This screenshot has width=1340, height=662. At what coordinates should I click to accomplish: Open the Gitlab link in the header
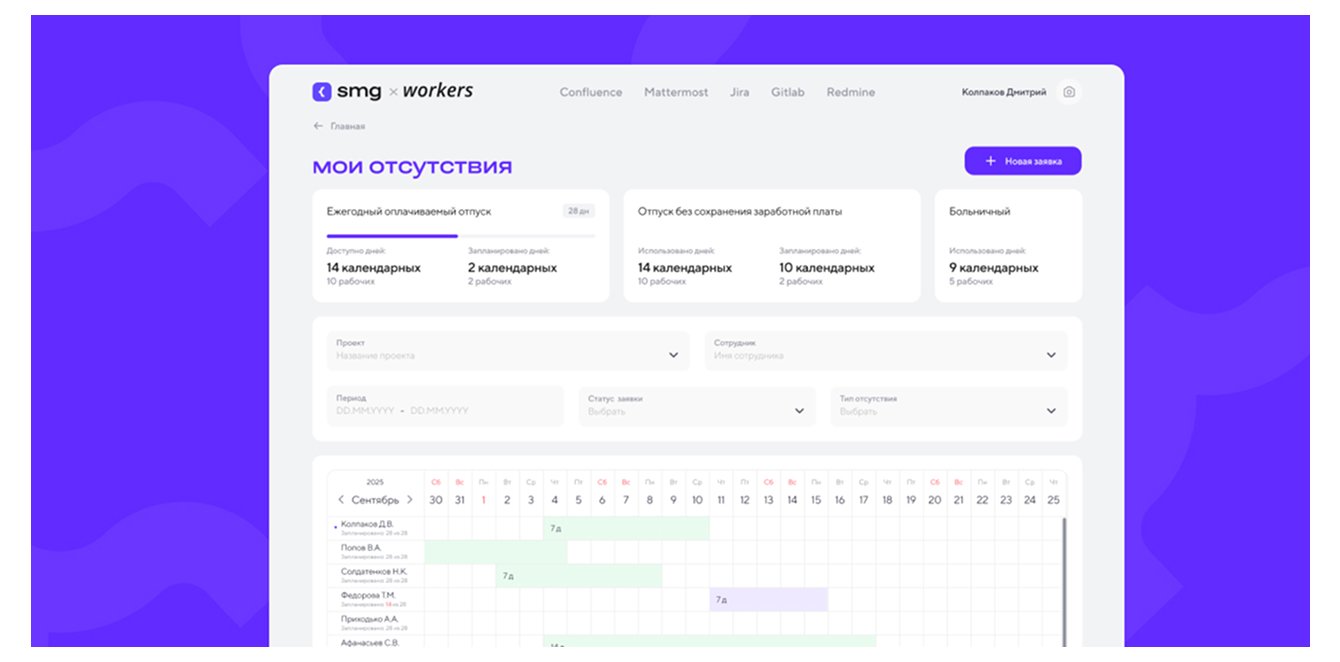(787, 92)
